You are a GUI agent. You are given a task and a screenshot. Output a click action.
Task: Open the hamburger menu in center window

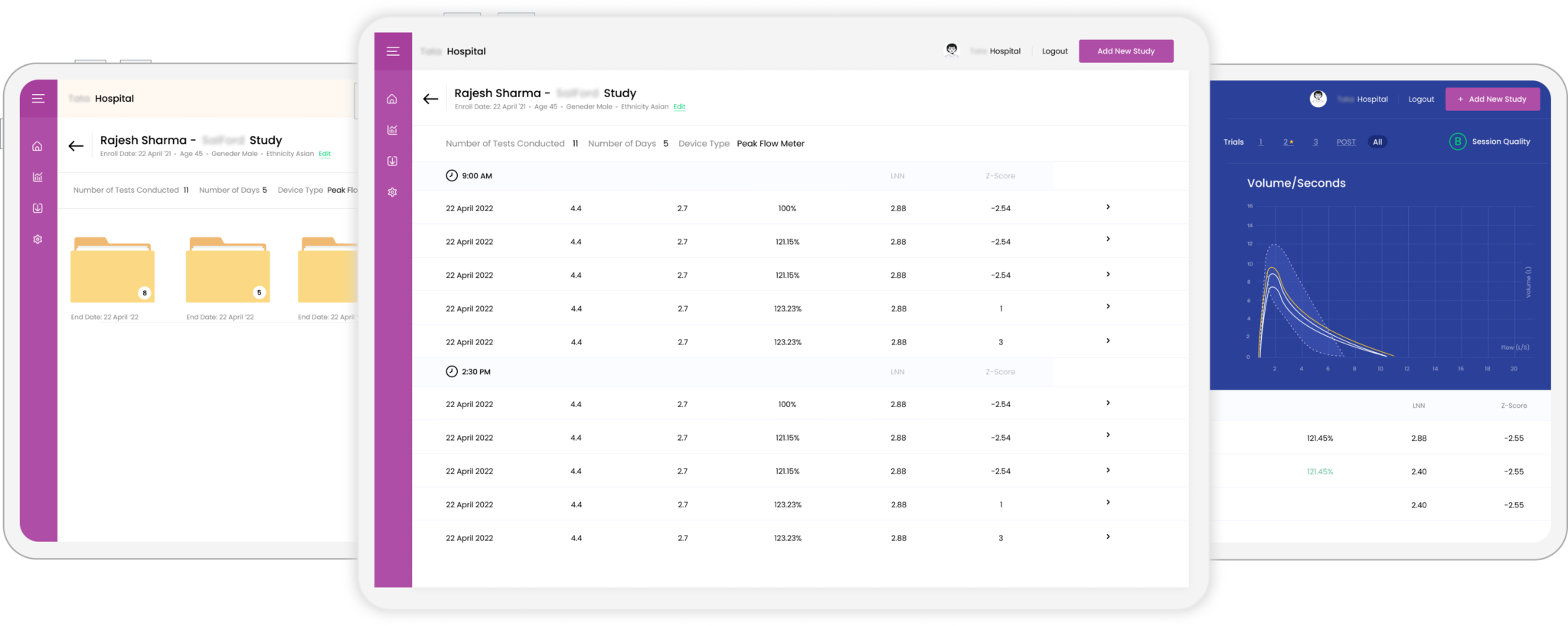tap(393, 51)
